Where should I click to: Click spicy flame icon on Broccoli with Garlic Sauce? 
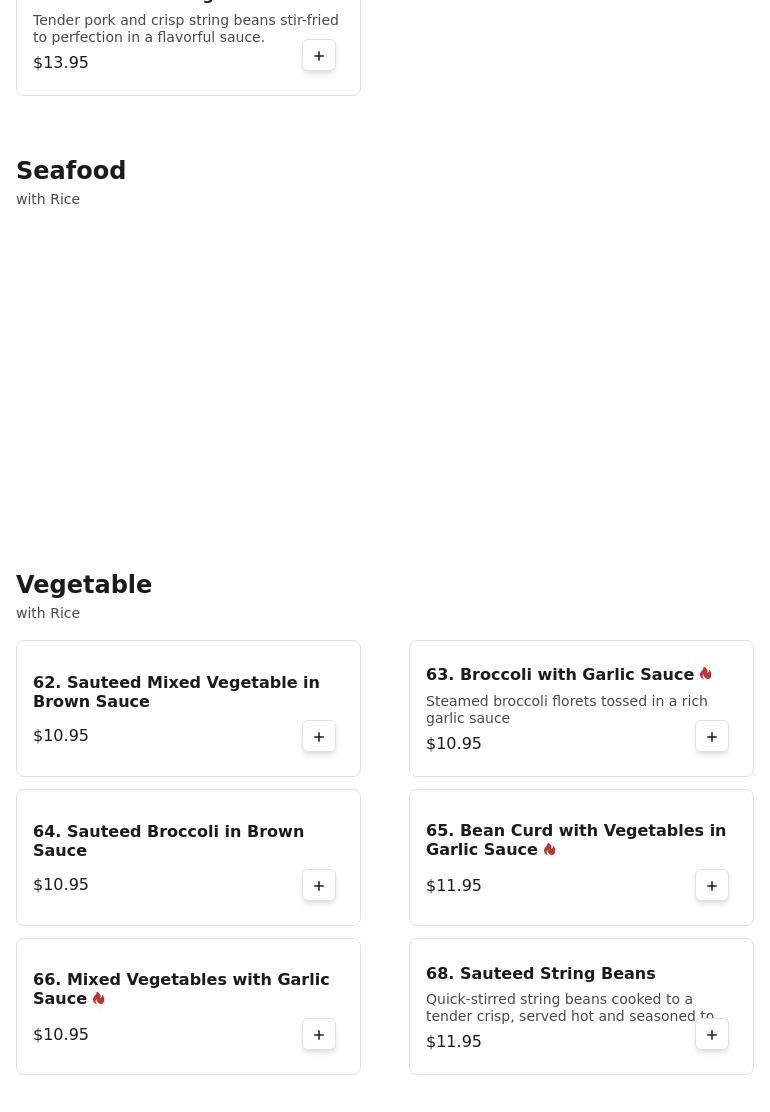click(x=705, y=674)
